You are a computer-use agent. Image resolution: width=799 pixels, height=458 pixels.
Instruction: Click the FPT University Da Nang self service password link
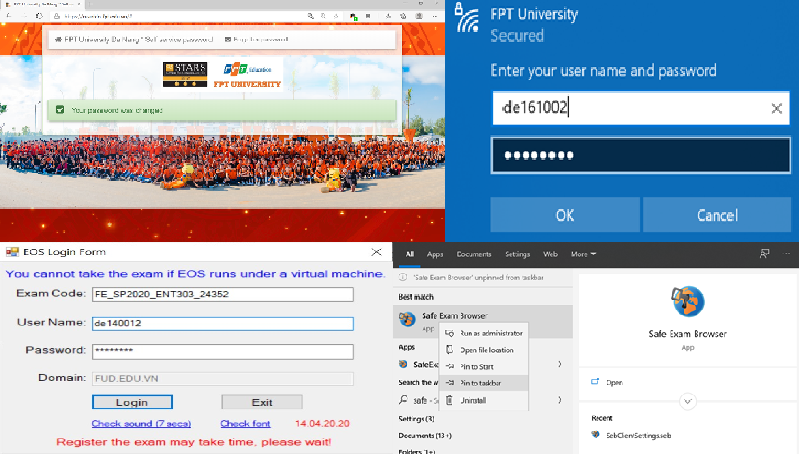point(134,39)
